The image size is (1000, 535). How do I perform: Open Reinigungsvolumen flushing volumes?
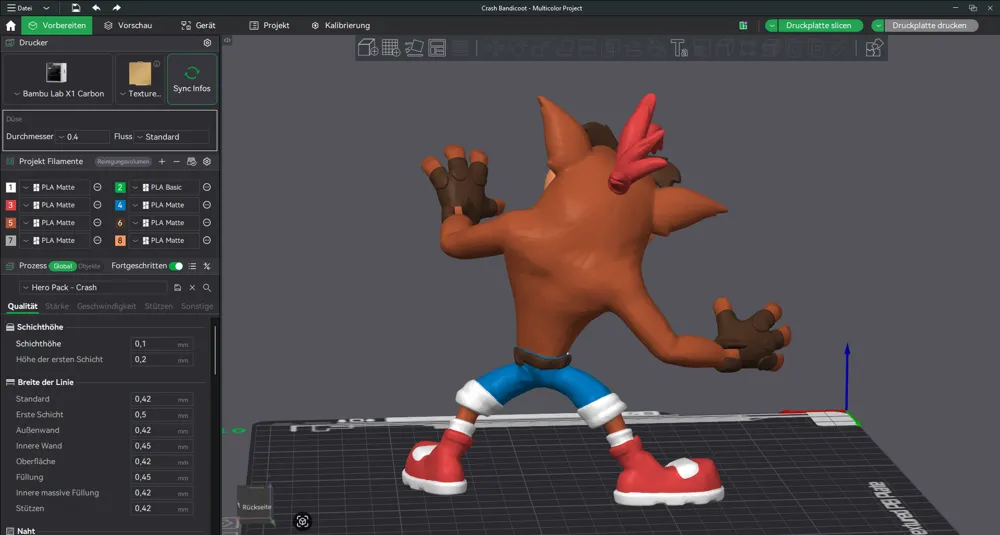pos(124,161)
